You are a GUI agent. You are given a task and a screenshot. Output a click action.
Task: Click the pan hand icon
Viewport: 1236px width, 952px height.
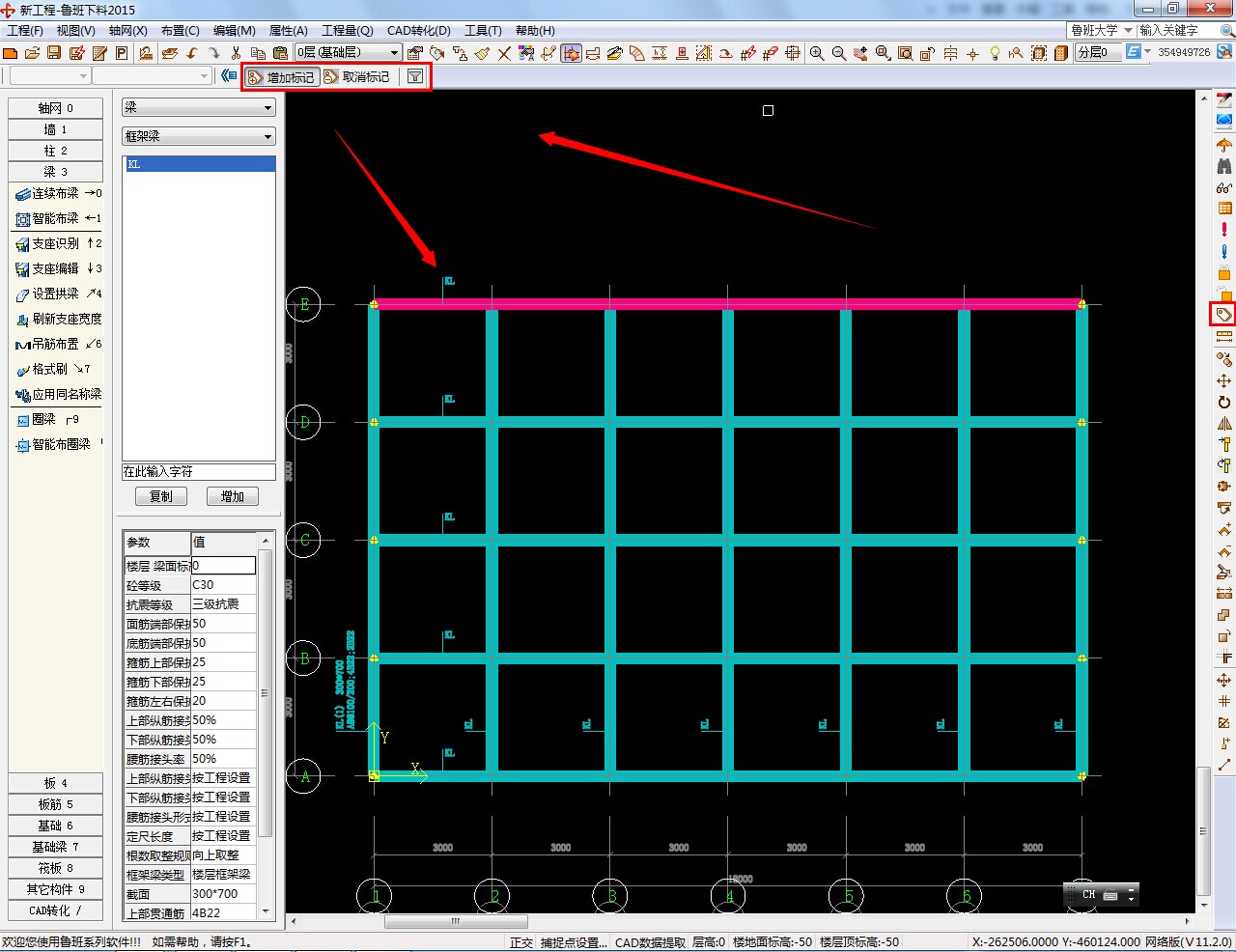pyautogui.click(x=860, y=53)
